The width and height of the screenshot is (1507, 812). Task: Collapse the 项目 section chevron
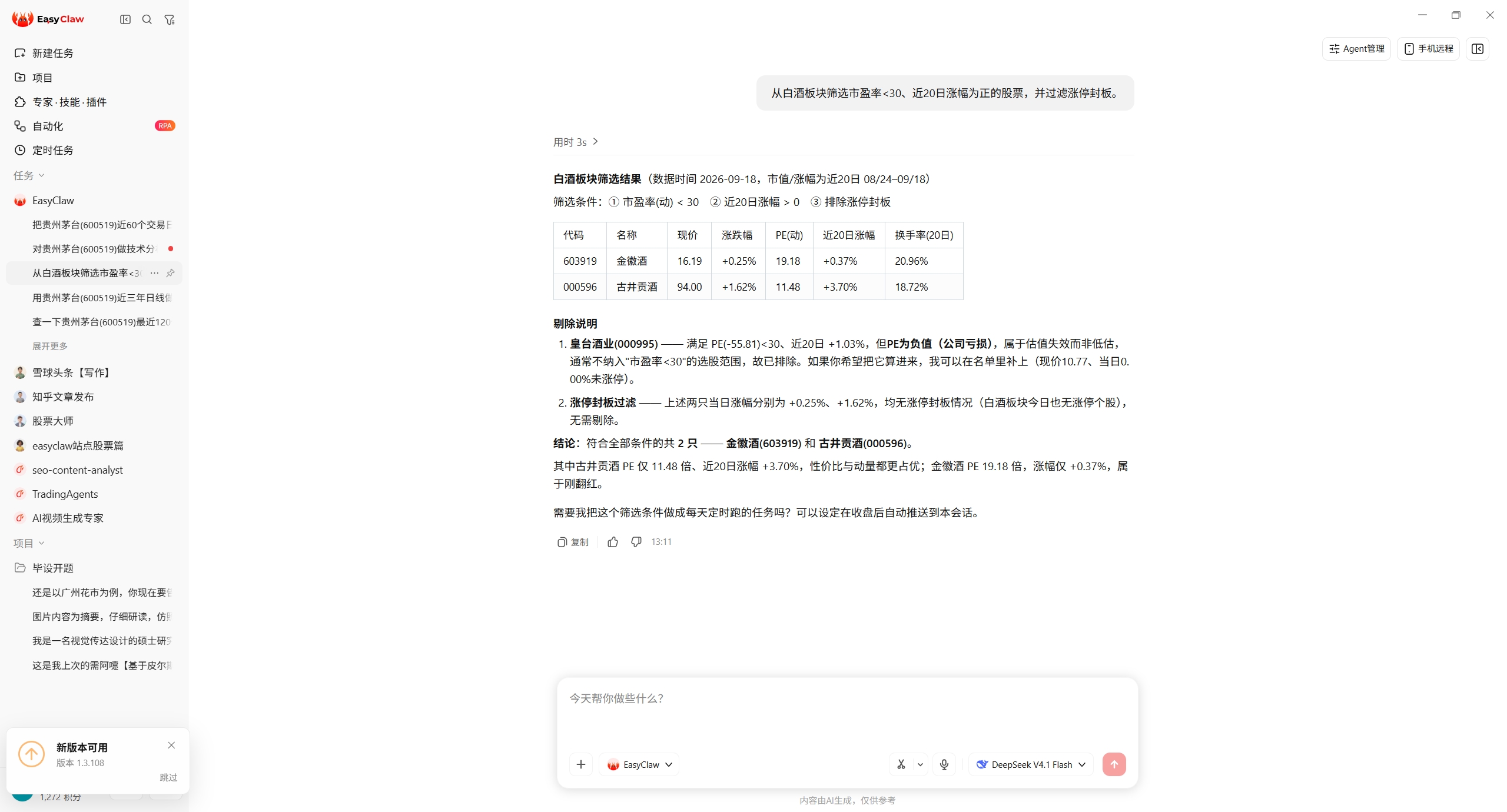tap(41, 543)
